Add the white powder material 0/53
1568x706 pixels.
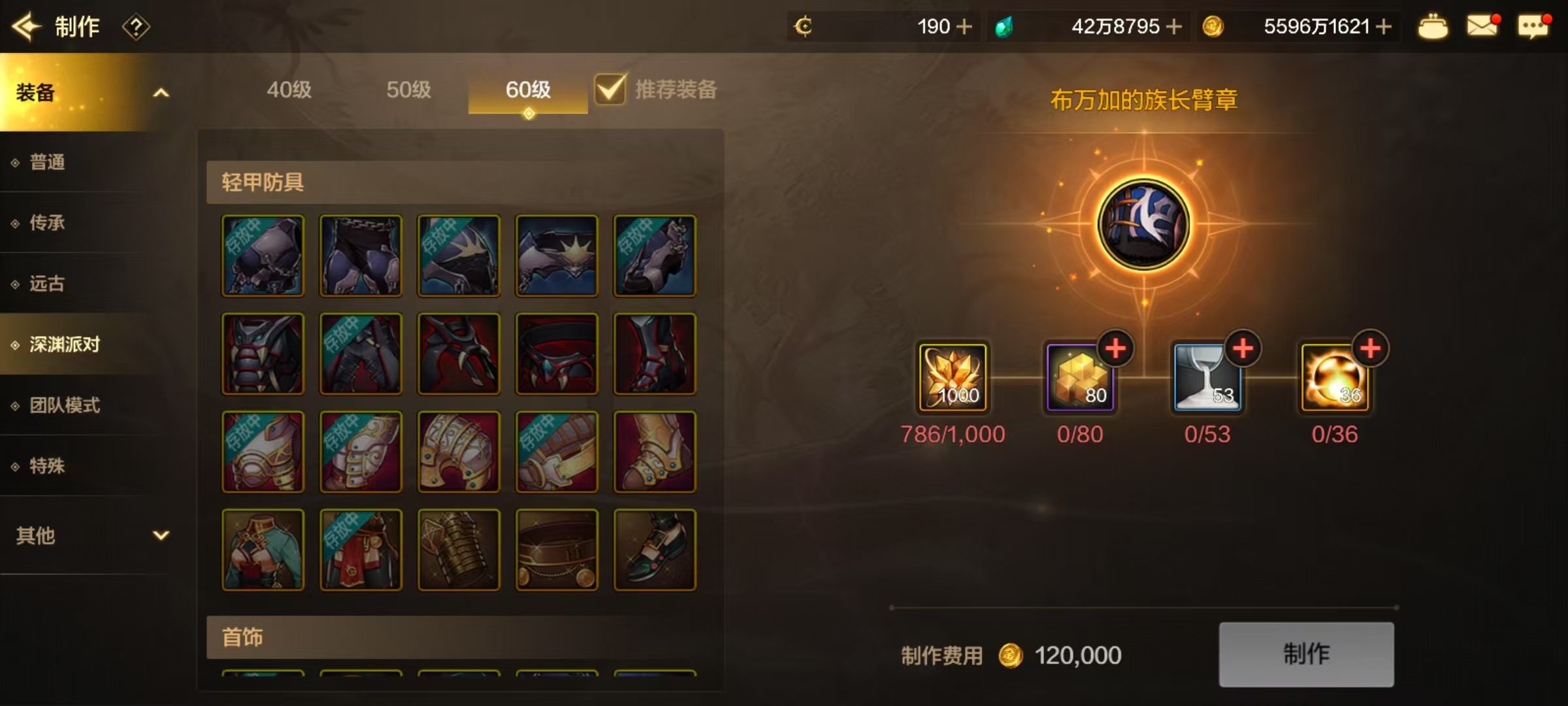[x=1242, y=348]
